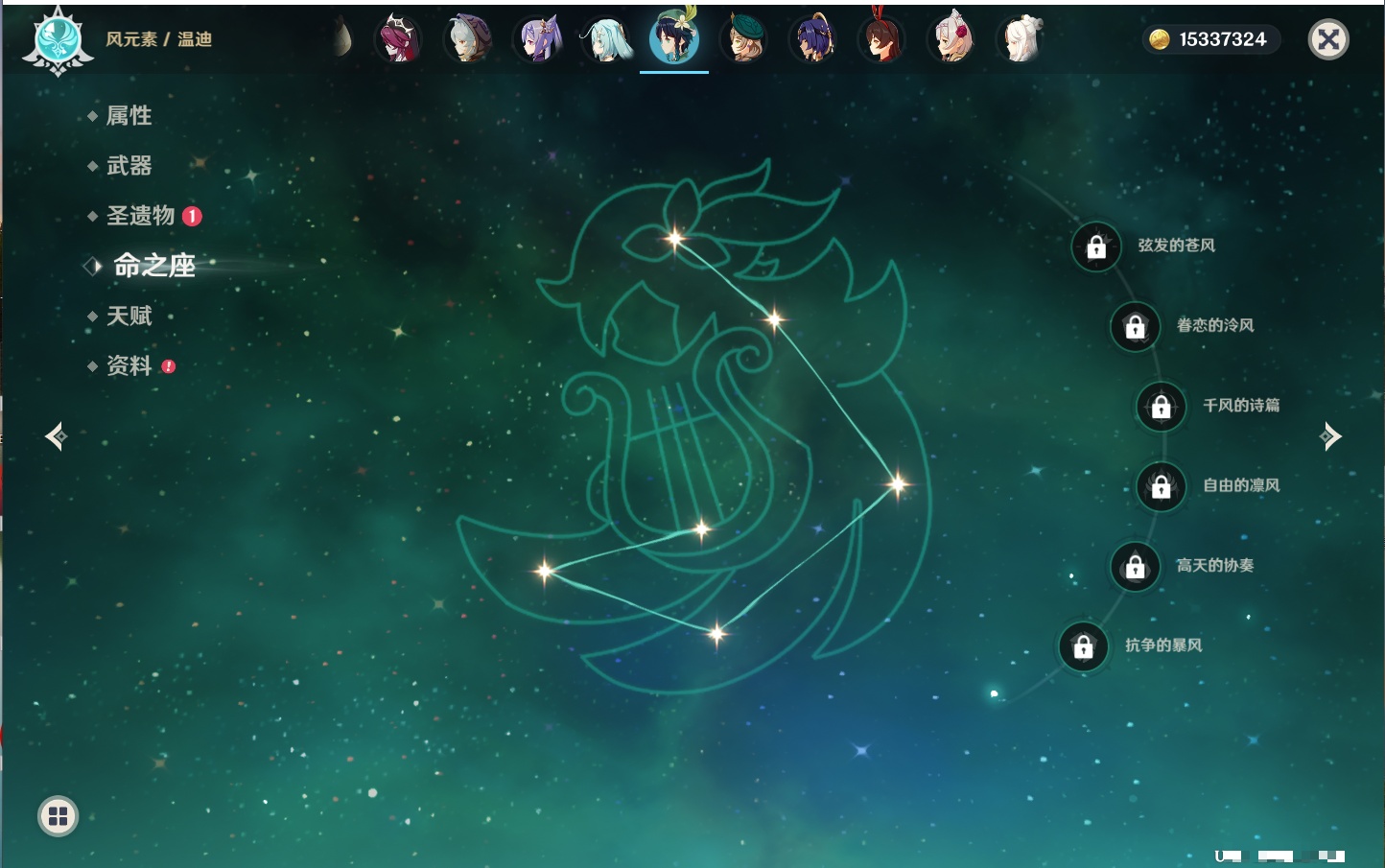Viewport: 1385px width, 868px height.
Task: Open 圣遗物 artifacts with red notification badge
Action: (x=140, y=216)
